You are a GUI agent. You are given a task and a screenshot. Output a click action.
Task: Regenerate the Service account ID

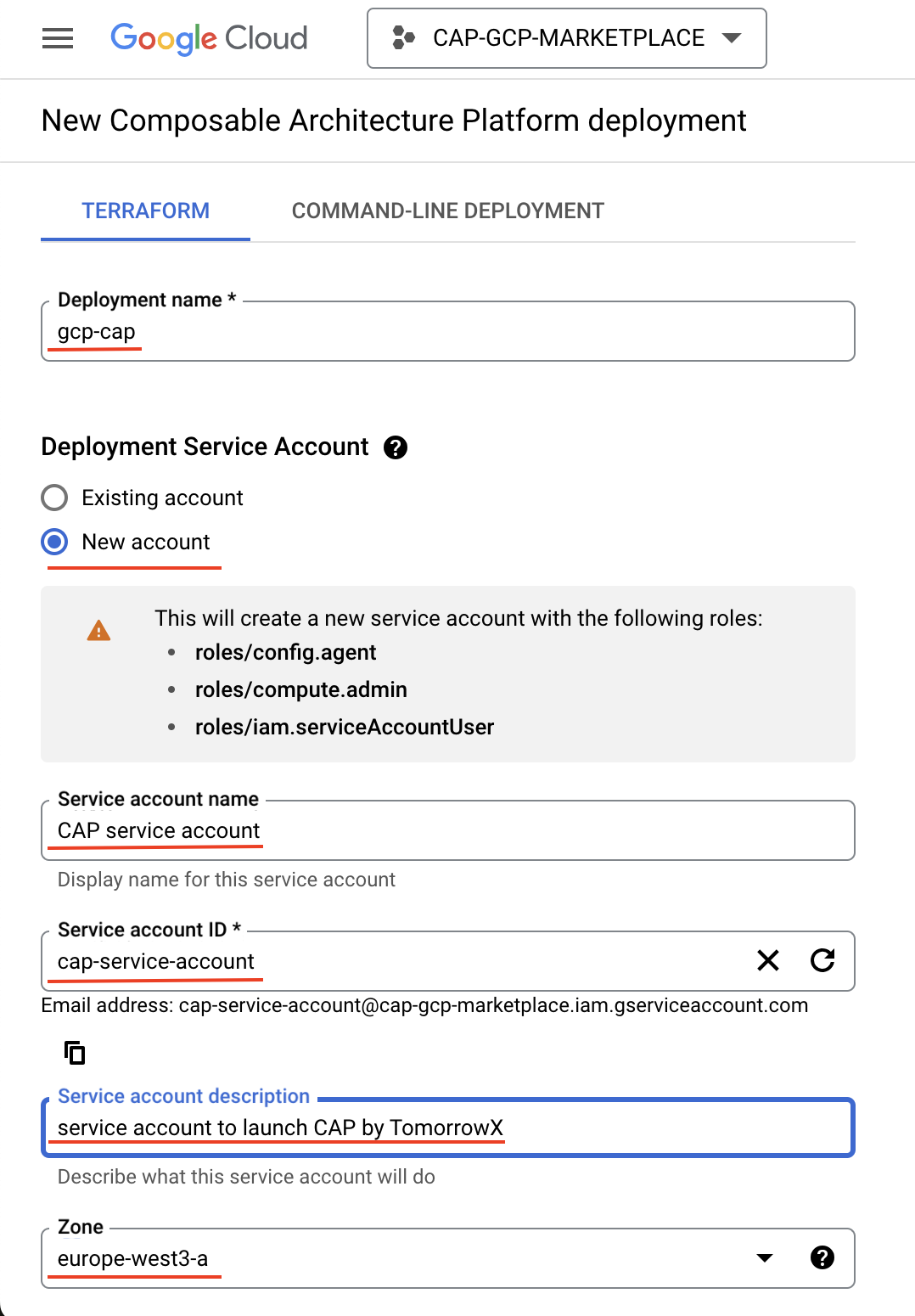tap(822, 960)
